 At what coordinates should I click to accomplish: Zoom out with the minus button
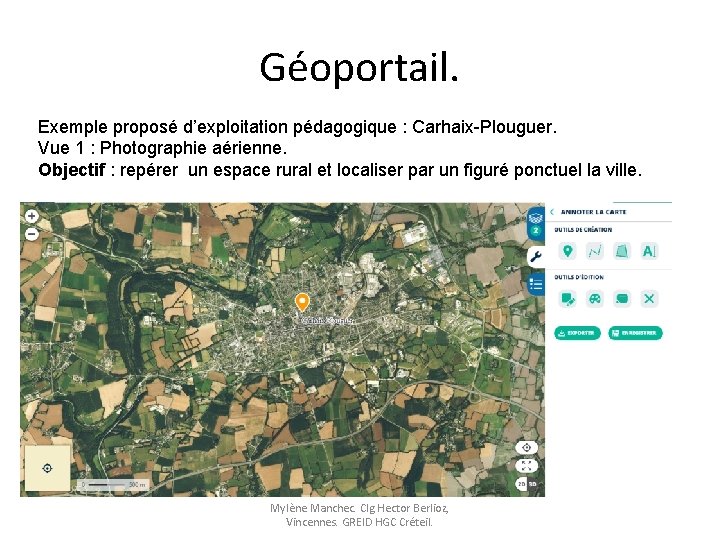click(x=31, y=234)
